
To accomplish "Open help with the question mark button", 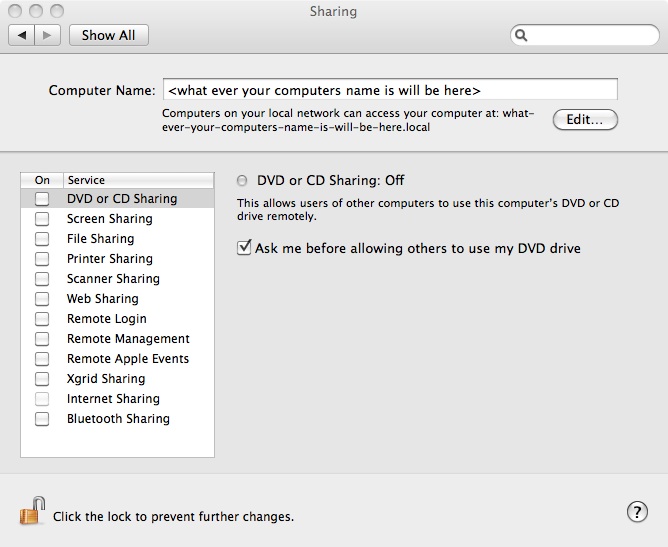I will [x=637, y=512].
